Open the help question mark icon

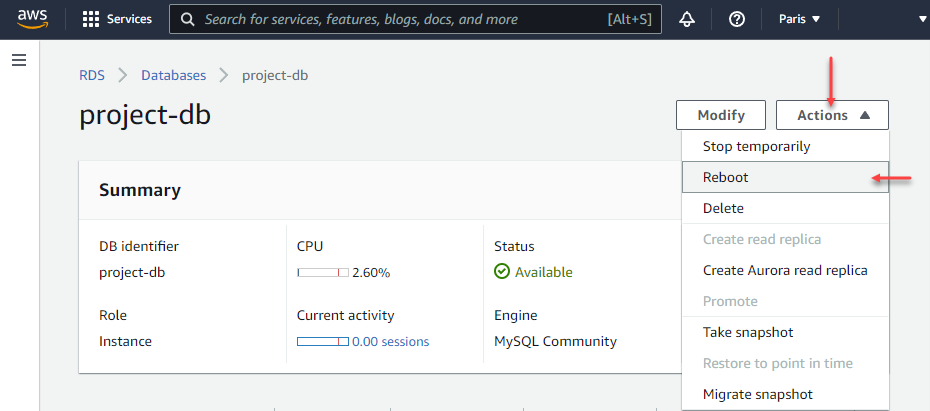[x=737, y=19]
